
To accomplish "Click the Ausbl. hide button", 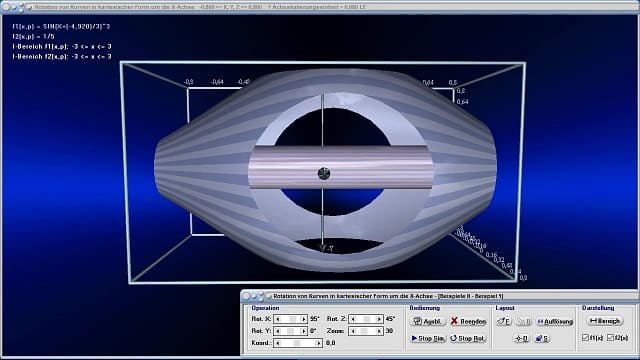I will tap(427, 321).
